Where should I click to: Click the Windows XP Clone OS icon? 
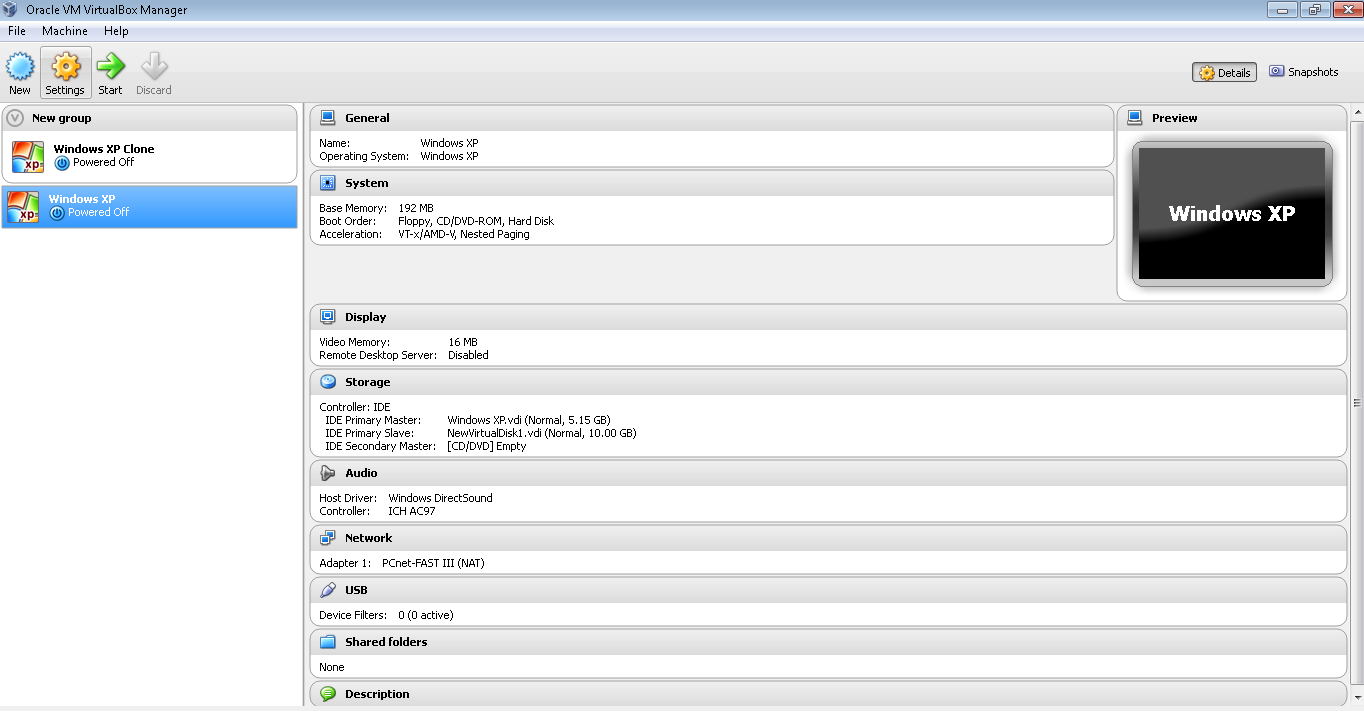click(28, 156)
